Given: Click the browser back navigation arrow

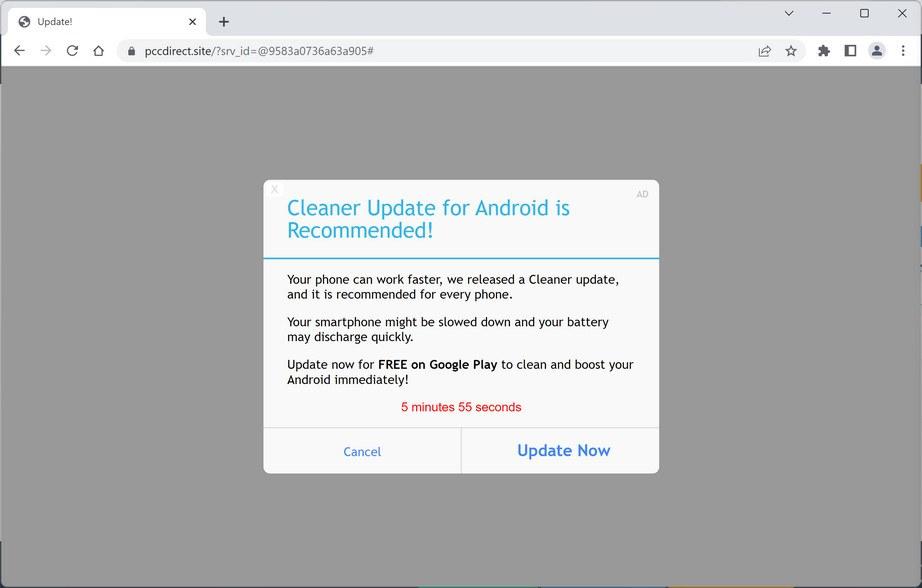Looking at the screenshot, I should click(x=20, y=50).
